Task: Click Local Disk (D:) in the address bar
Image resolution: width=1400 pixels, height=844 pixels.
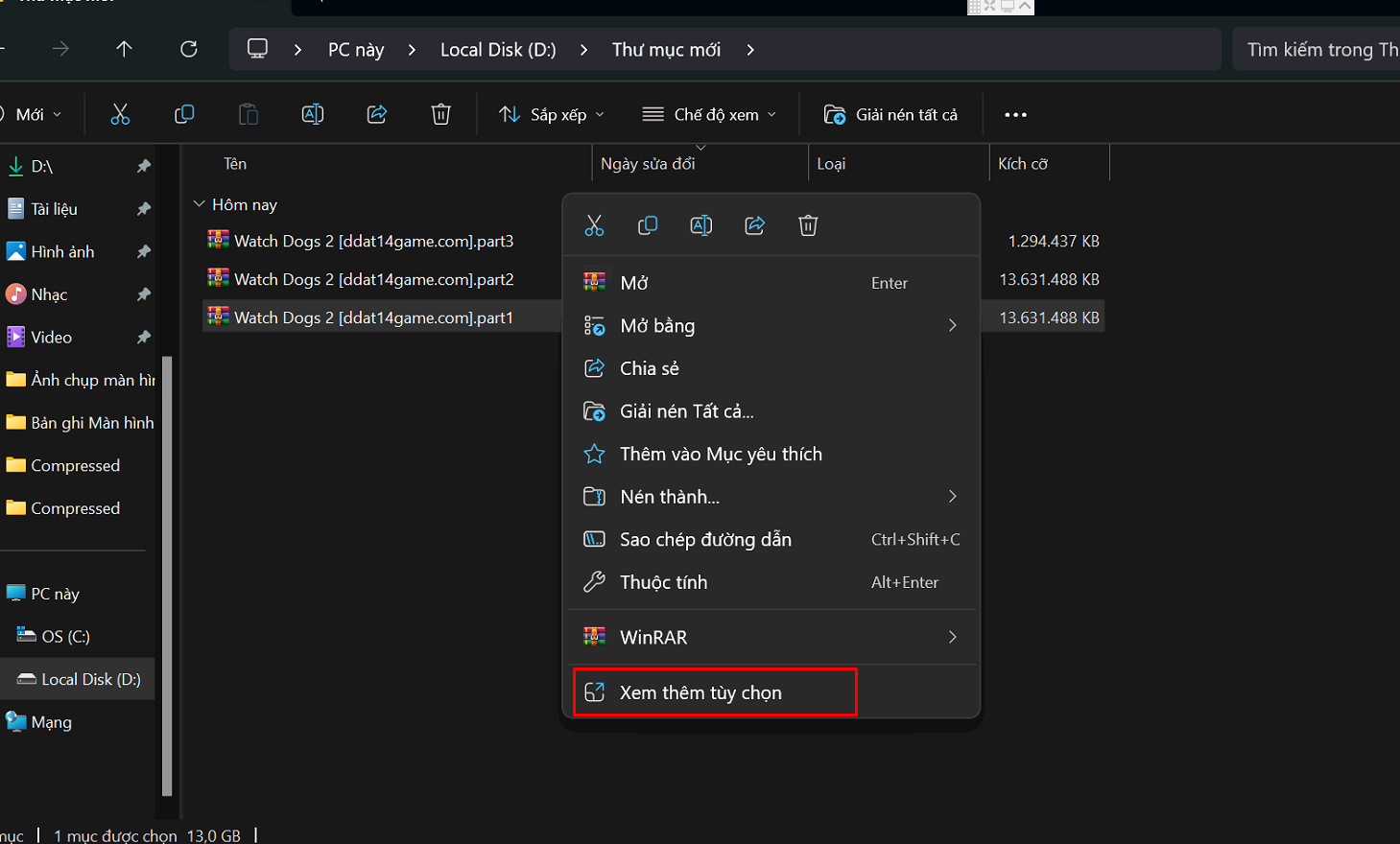Action: click(498, 49)
